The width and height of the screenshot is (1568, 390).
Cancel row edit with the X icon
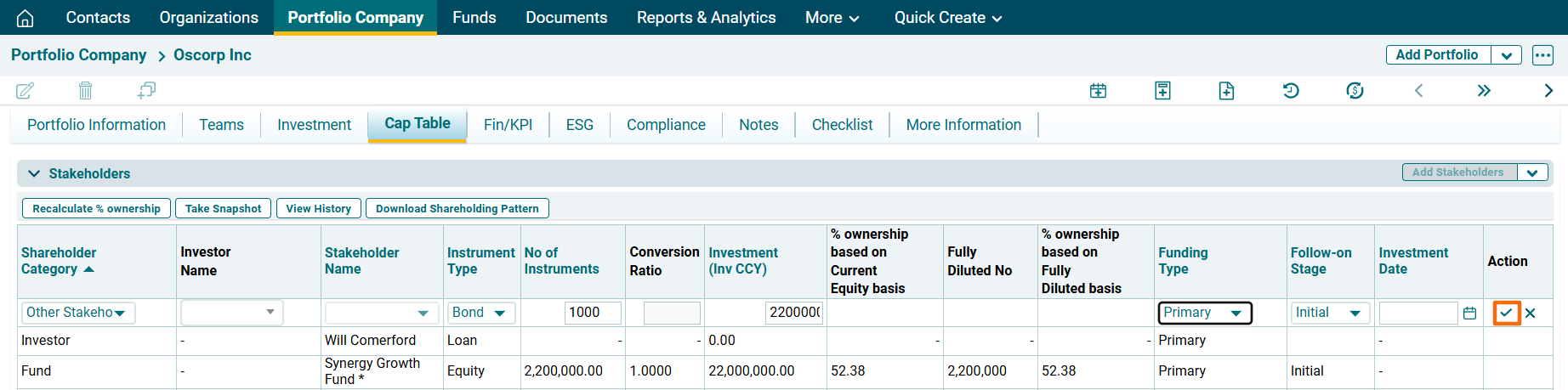(x=1531, y=313)
